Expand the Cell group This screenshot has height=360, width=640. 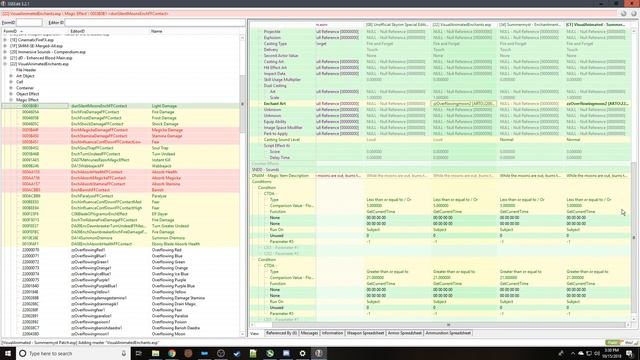coord(11,82)
